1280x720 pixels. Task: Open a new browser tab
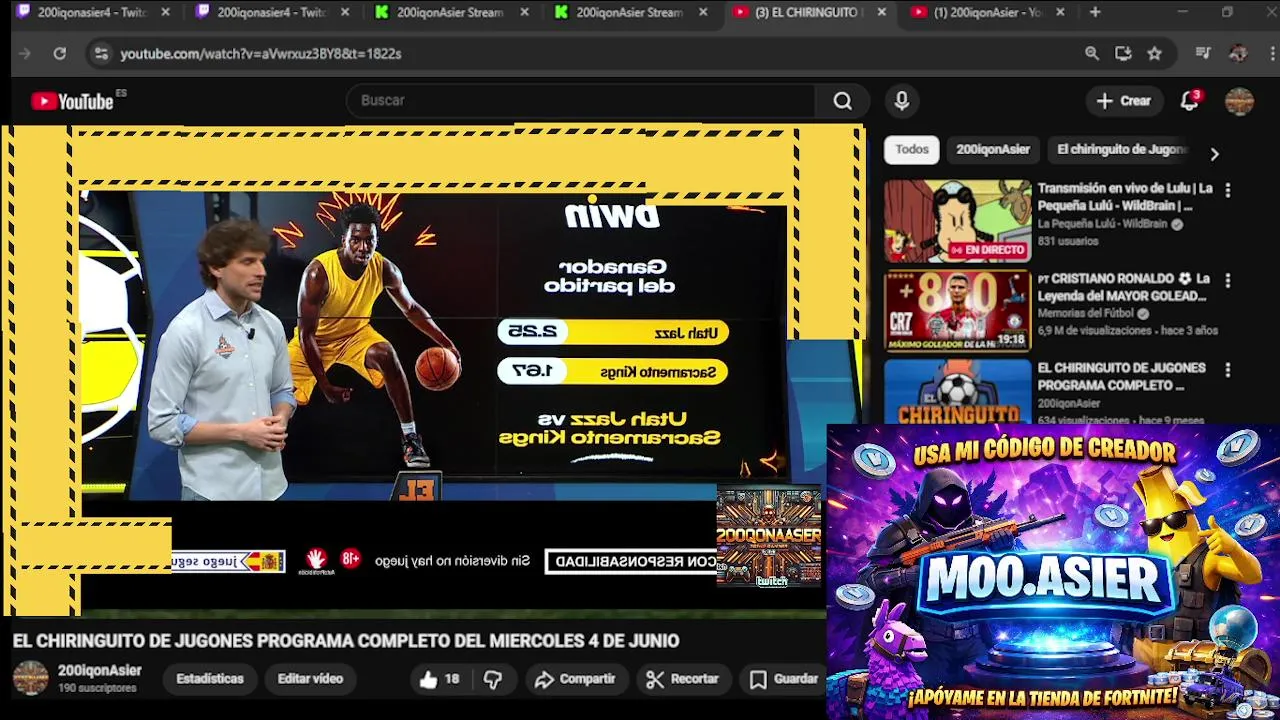coord(1095,12)
